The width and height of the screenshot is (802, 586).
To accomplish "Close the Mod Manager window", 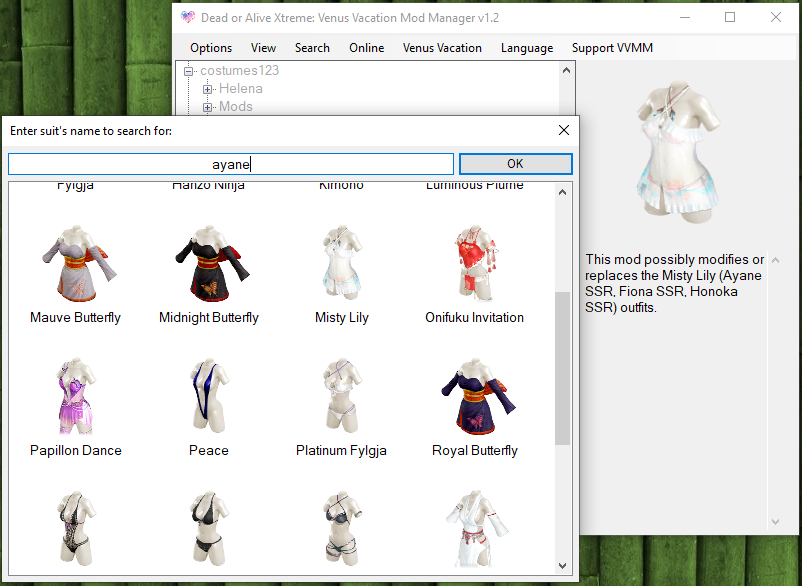I will coord(776,17).
